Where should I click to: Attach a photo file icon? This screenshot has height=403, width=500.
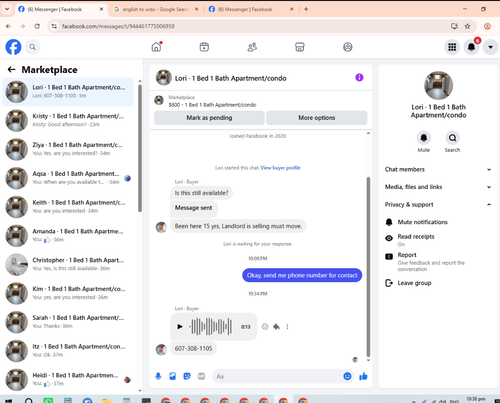pyautogui.click(x=173, y=376)
